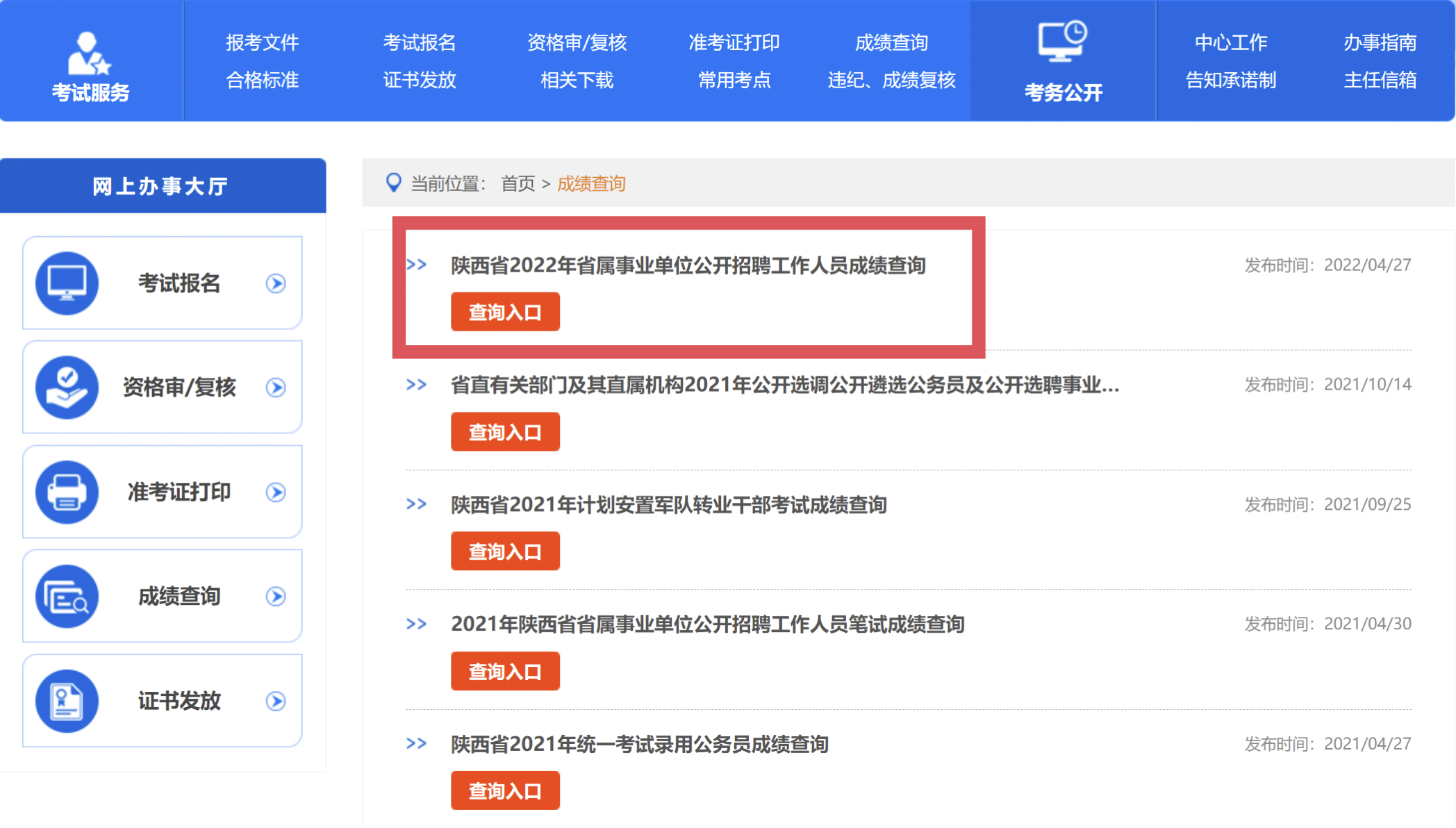Click the location pin icon in breadcrumb
The image size is (1456, 828).
click(393, 183)
